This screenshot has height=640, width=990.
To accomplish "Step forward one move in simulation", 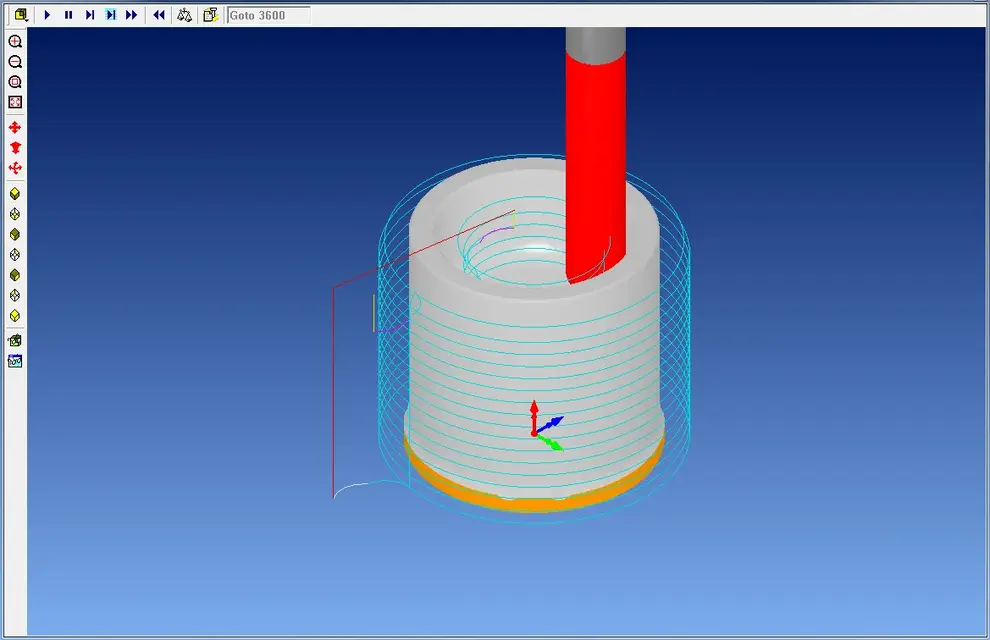I will pyautogui.click(x=90, y=15).
